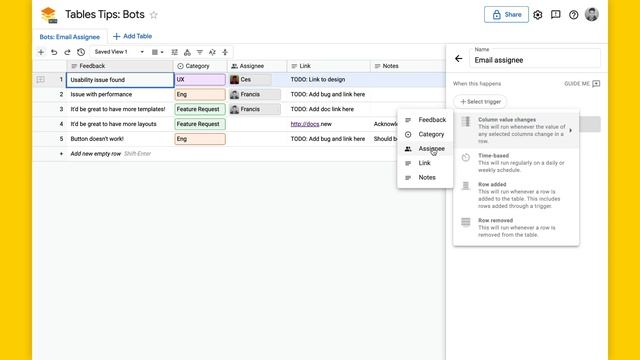Click 'It'd be great to have more layouts'
The image size is (640, 360).
[x=120, y=124]
